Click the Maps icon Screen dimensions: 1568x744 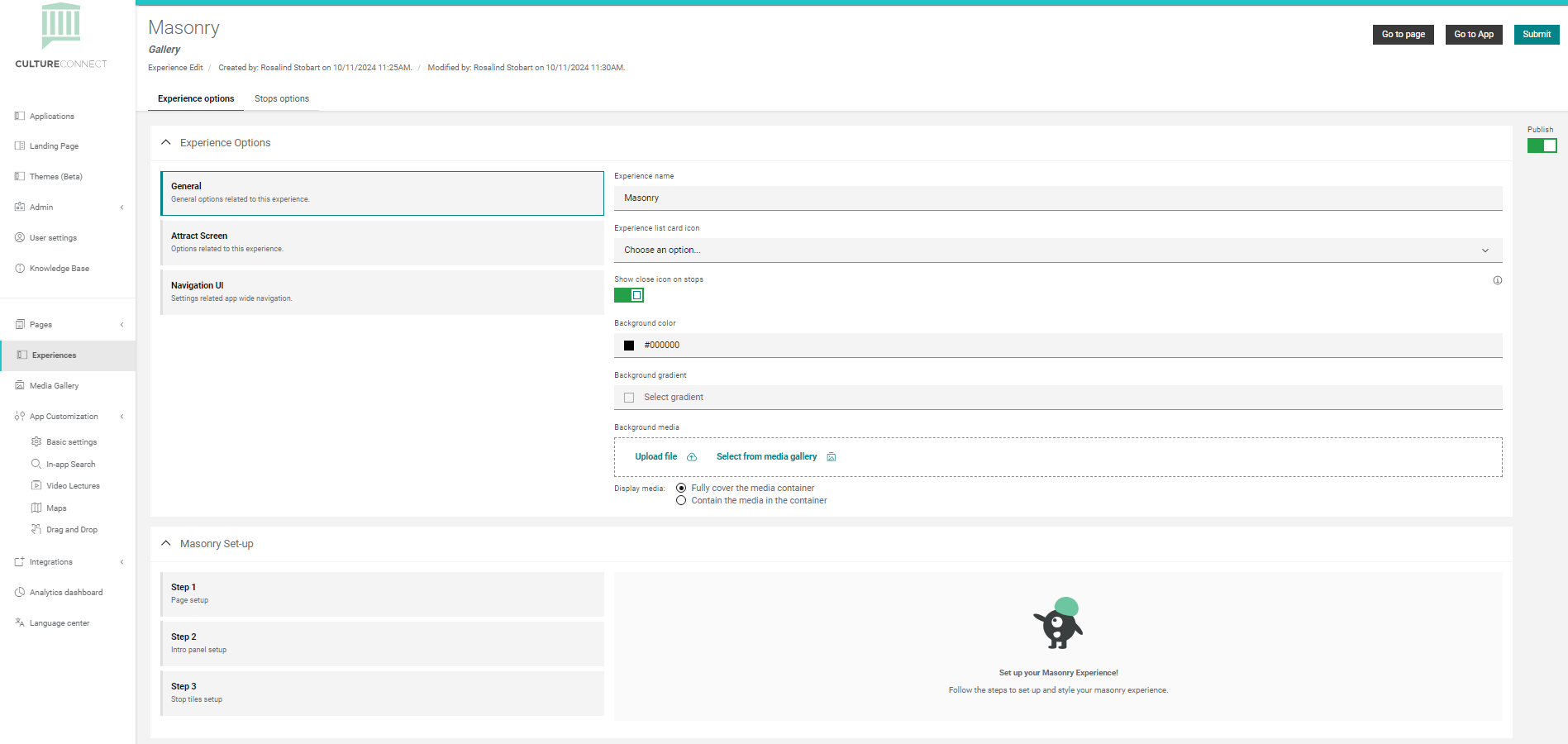point(36,508)
